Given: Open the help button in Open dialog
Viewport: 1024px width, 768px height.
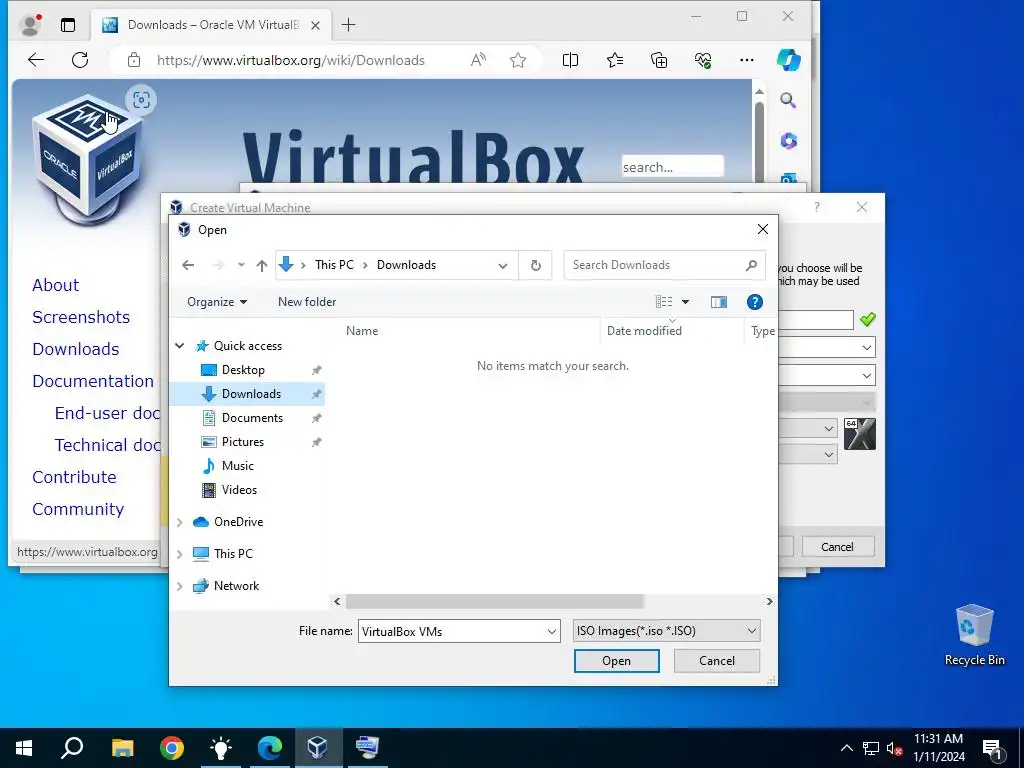Looking at the screenshot, I should click(x=754, y=302).
